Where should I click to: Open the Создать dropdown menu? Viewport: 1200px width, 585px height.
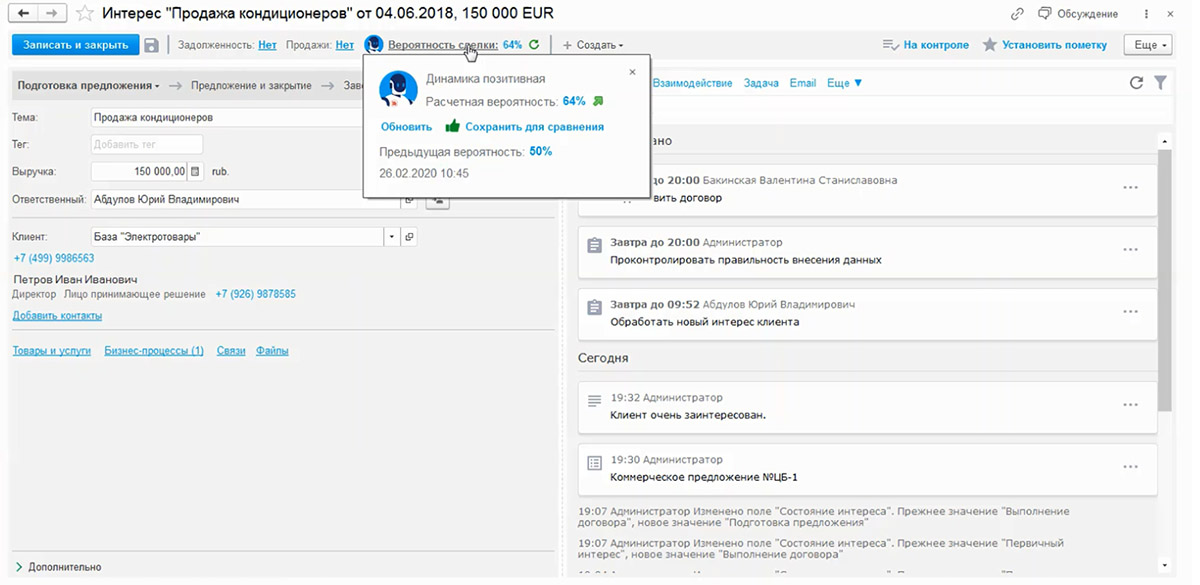point(593,45)
